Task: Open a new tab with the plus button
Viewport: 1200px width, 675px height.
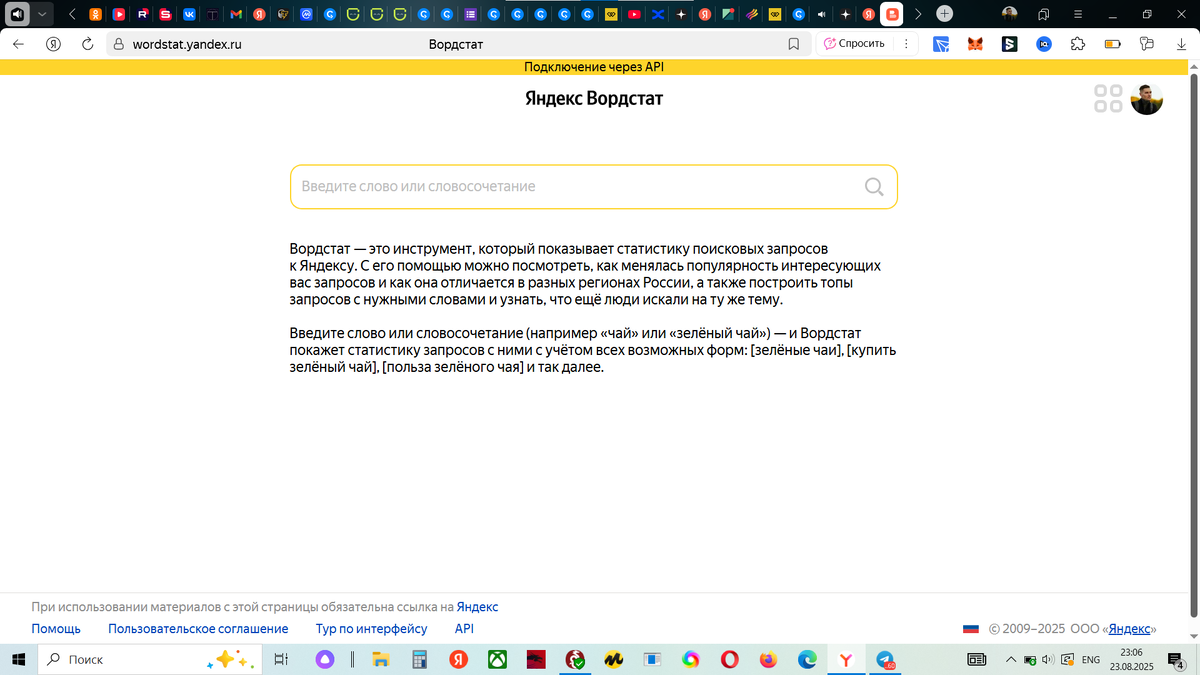Action: pyautogui.click(x=944, y=14)
